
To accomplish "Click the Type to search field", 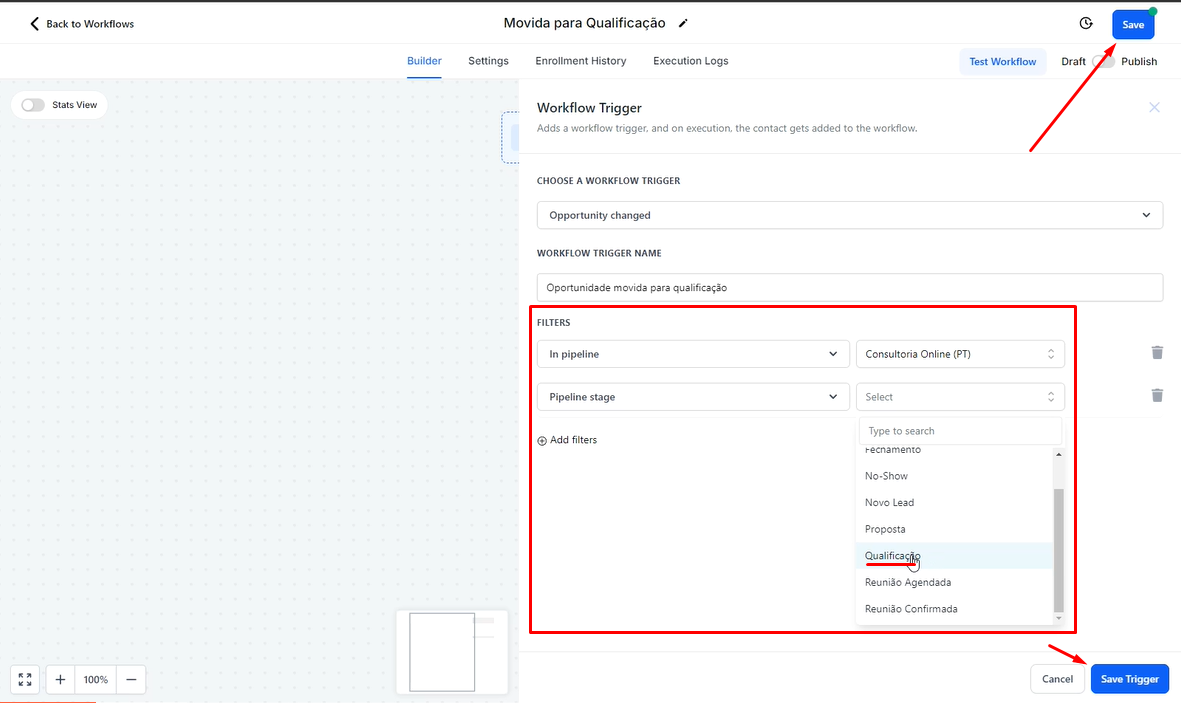I will [x=959, y=431].
